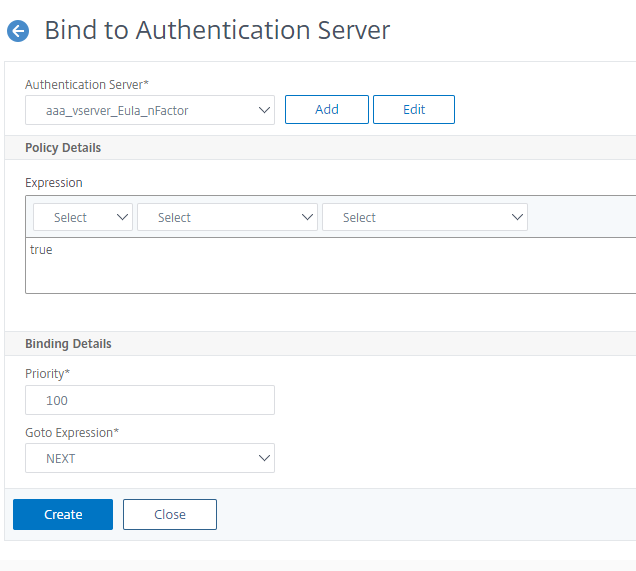Click the Priority label
This screenshot has width=636, height=571.
click(47, 374)
